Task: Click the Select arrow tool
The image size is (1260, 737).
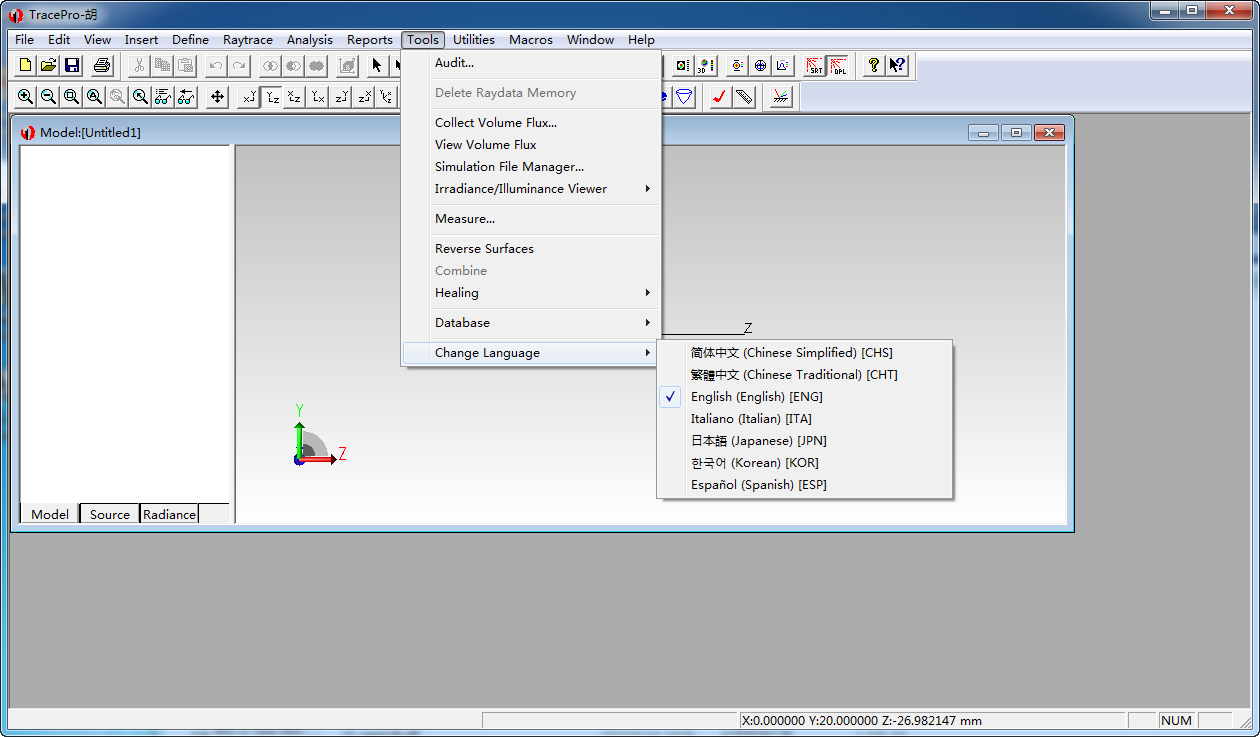Action: (x=376, y=65)
